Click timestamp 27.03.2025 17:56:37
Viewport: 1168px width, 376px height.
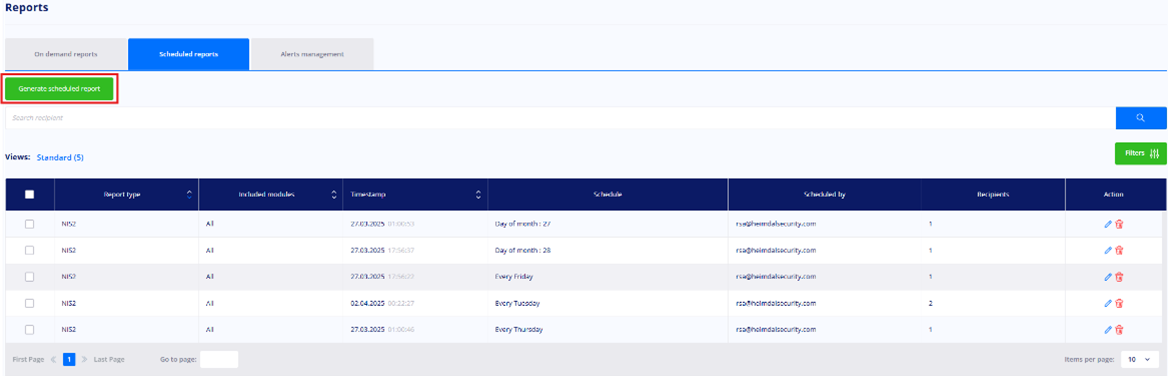tap(382, 250)
